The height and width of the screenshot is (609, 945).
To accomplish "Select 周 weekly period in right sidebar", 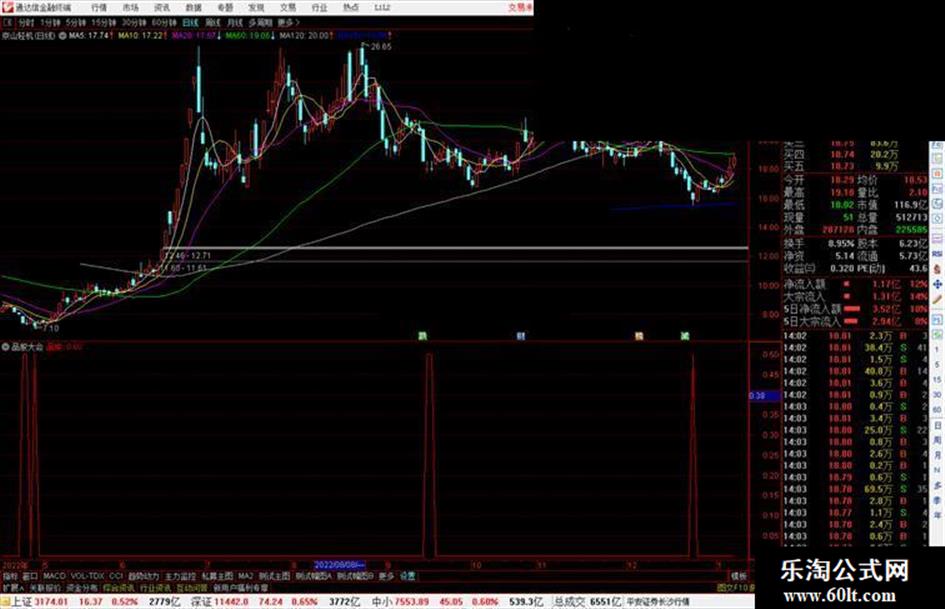I will (937, 440).
